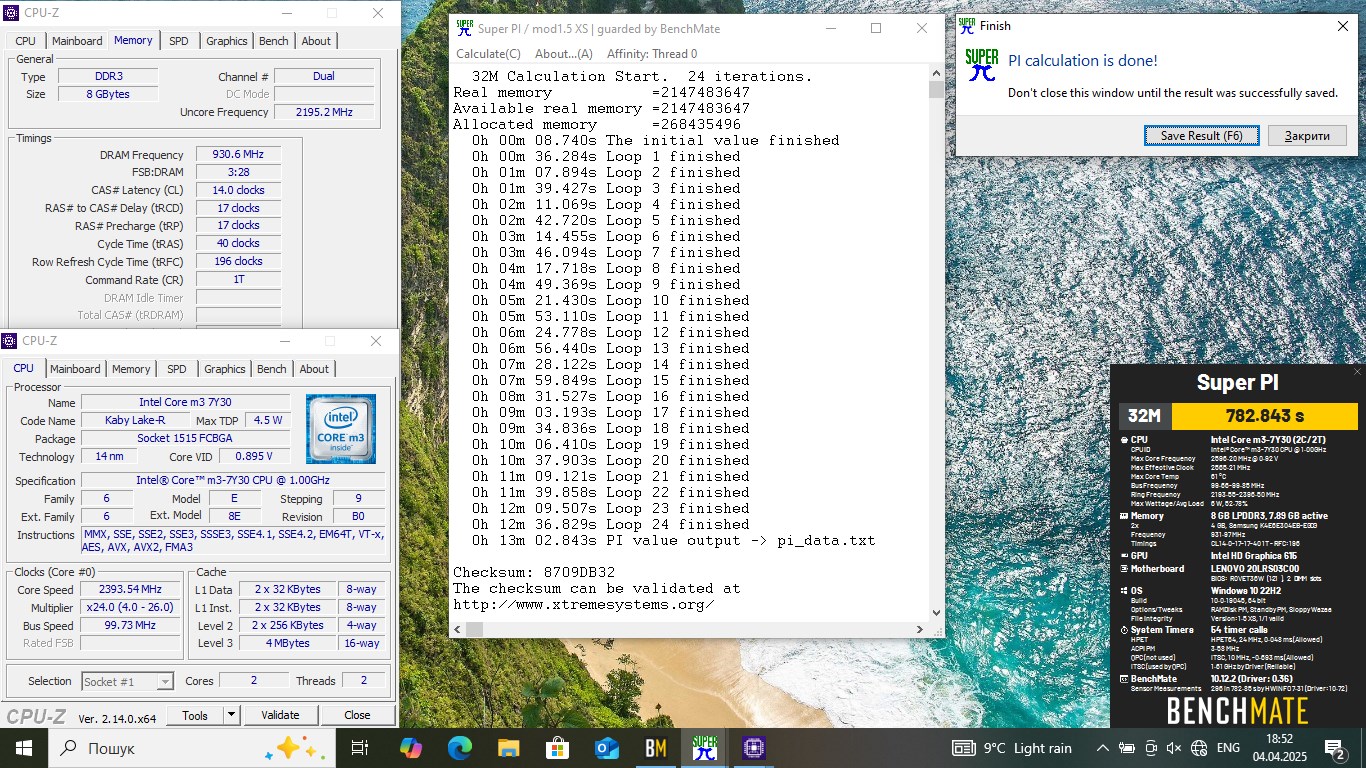
Task: Click the ENG language indicator
Action: [1228, 748]
